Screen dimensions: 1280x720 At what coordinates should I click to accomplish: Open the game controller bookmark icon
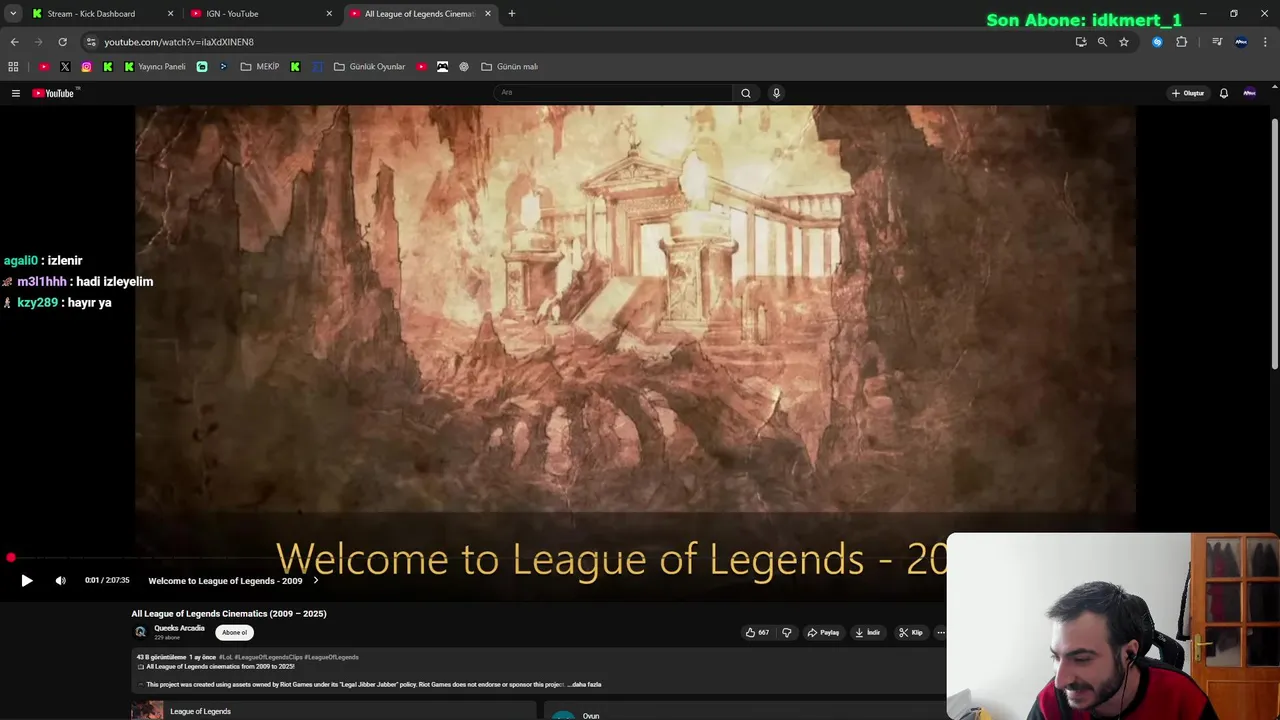point(443,67)
